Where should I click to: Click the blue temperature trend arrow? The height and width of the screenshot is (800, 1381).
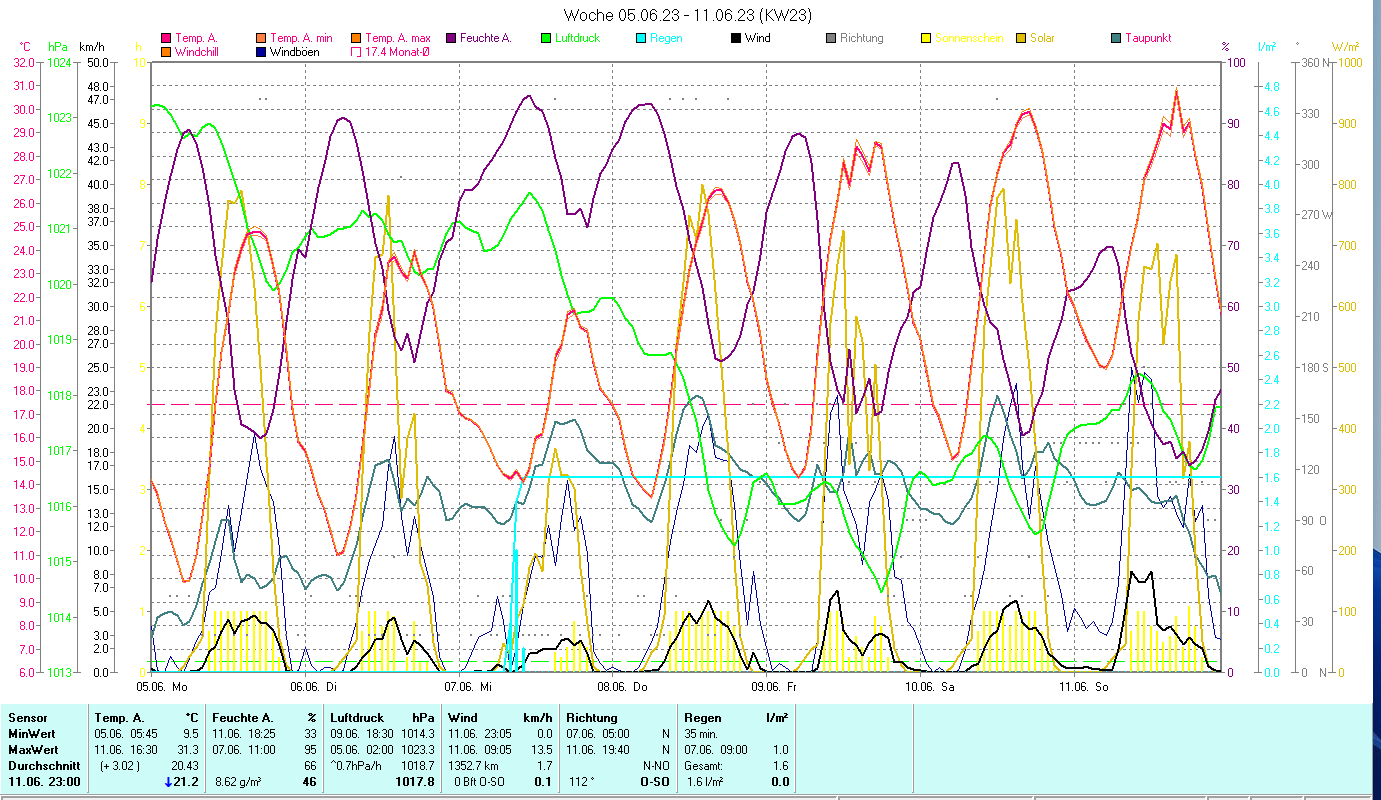pos(168,782)
